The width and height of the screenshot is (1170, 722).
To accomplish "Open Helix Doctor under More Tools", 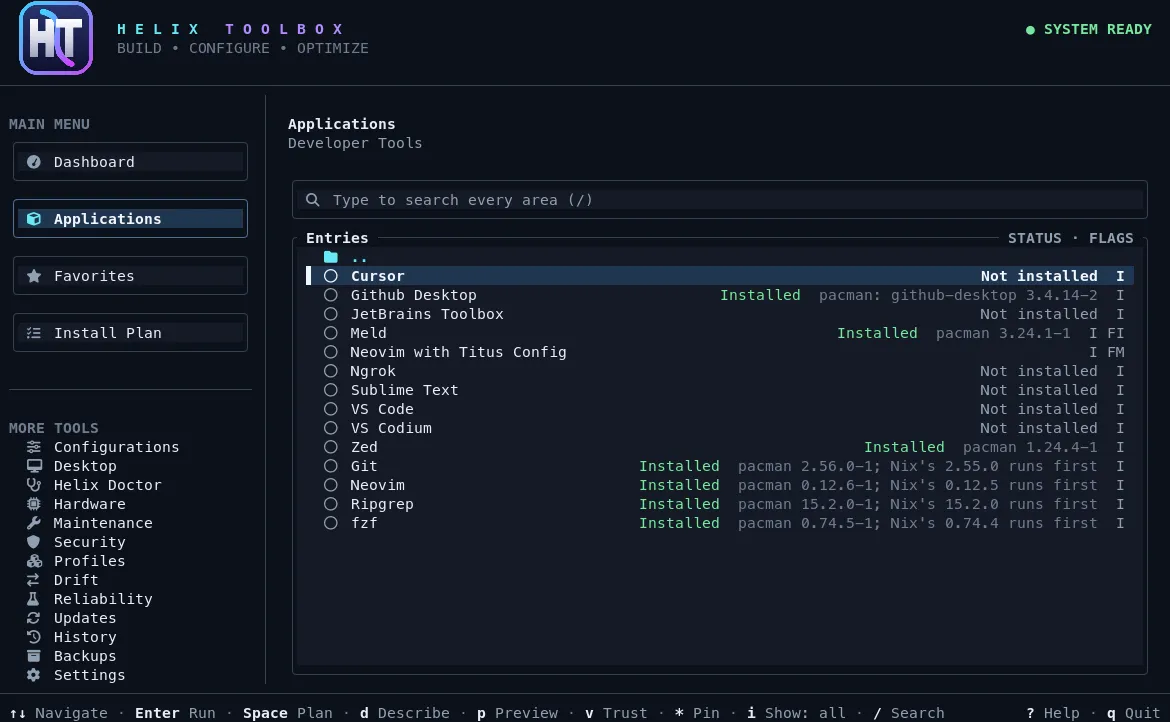I will tap(107, 485).
